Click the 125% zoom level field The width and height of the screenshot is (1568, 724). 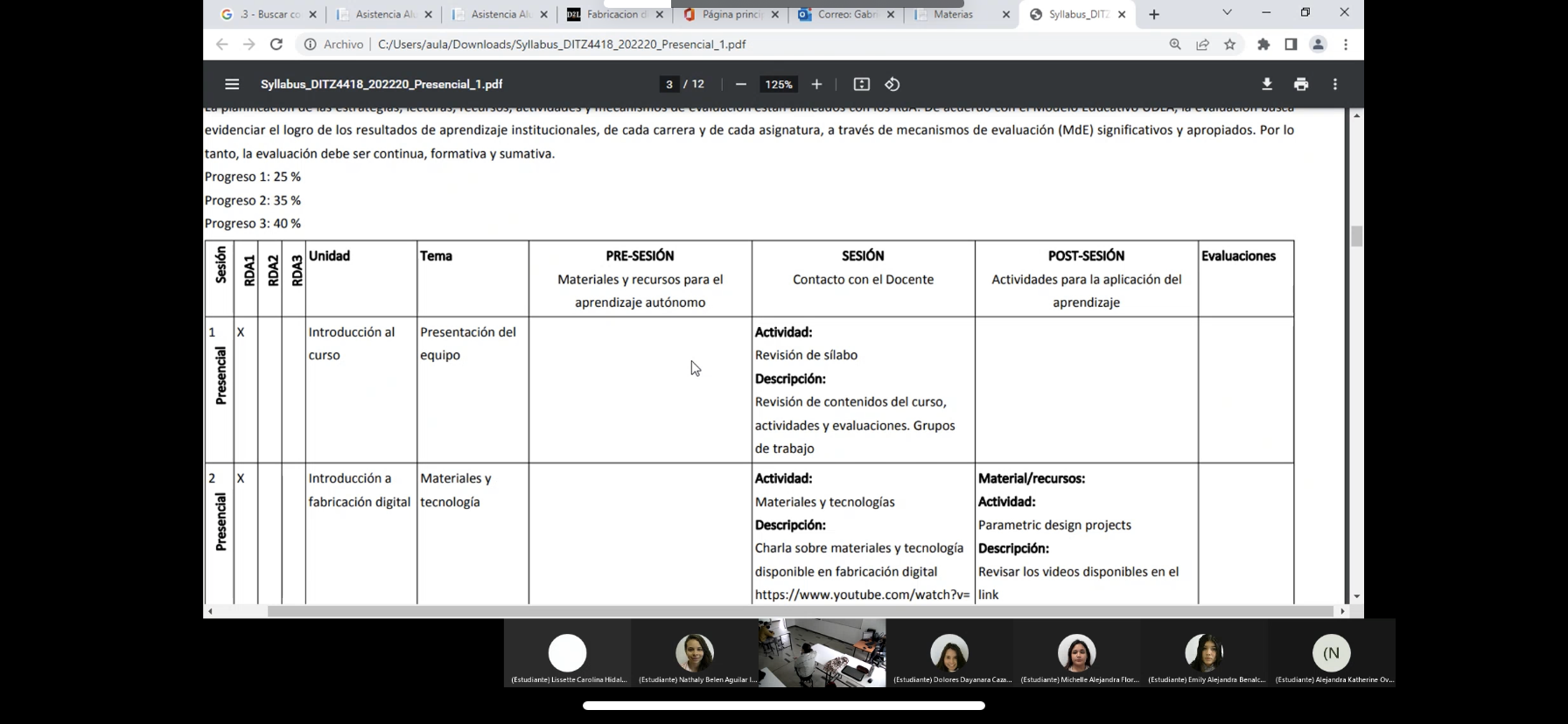click(778, 84)
